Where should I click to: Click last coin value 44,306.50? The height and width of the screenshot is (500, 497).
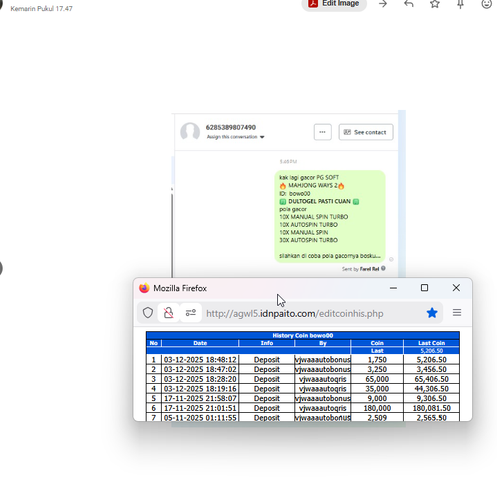click(x=431, y=389)
